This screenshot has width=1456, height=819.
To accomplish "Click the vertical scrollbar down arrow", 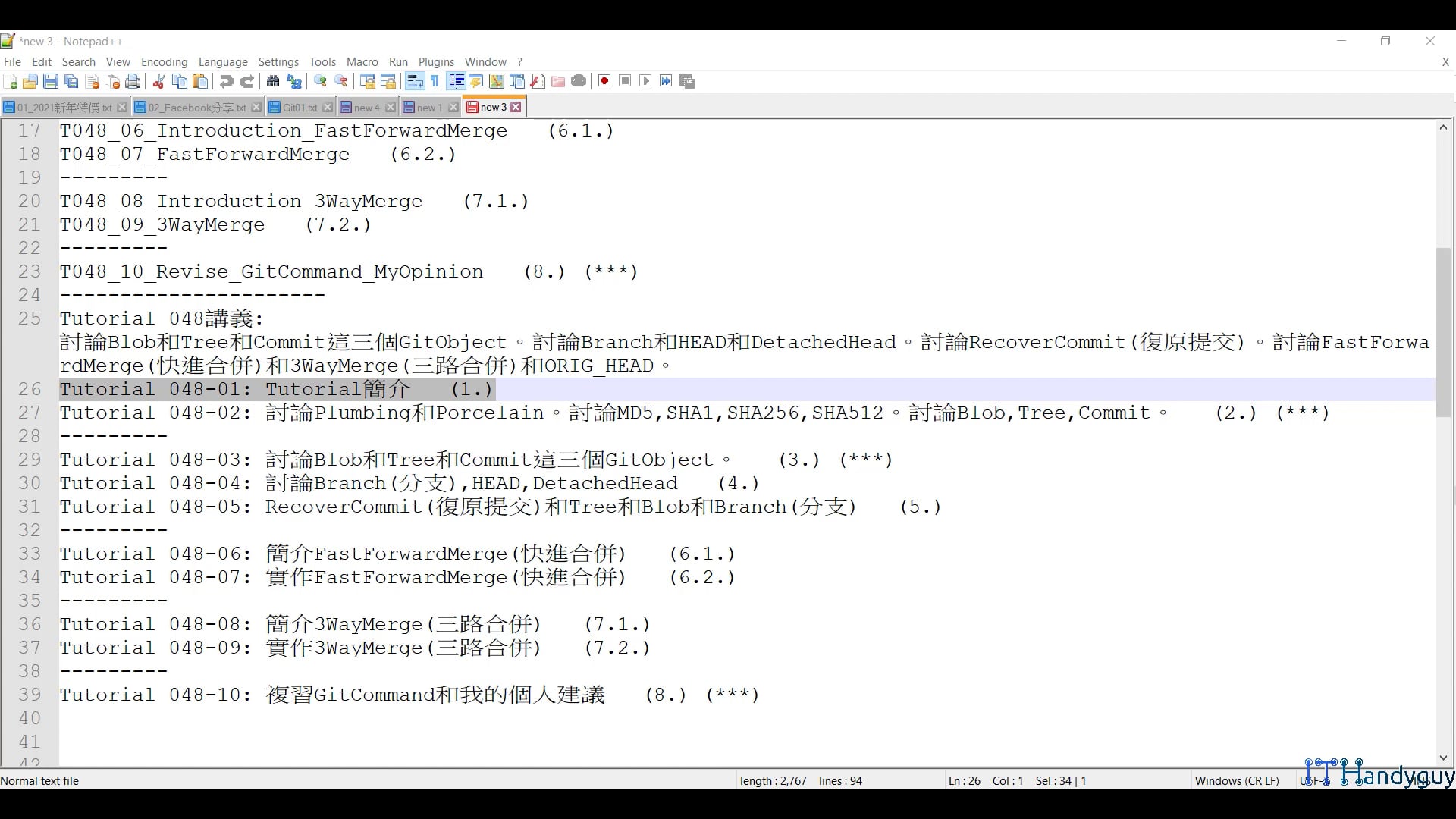I will click(1443, 758).
